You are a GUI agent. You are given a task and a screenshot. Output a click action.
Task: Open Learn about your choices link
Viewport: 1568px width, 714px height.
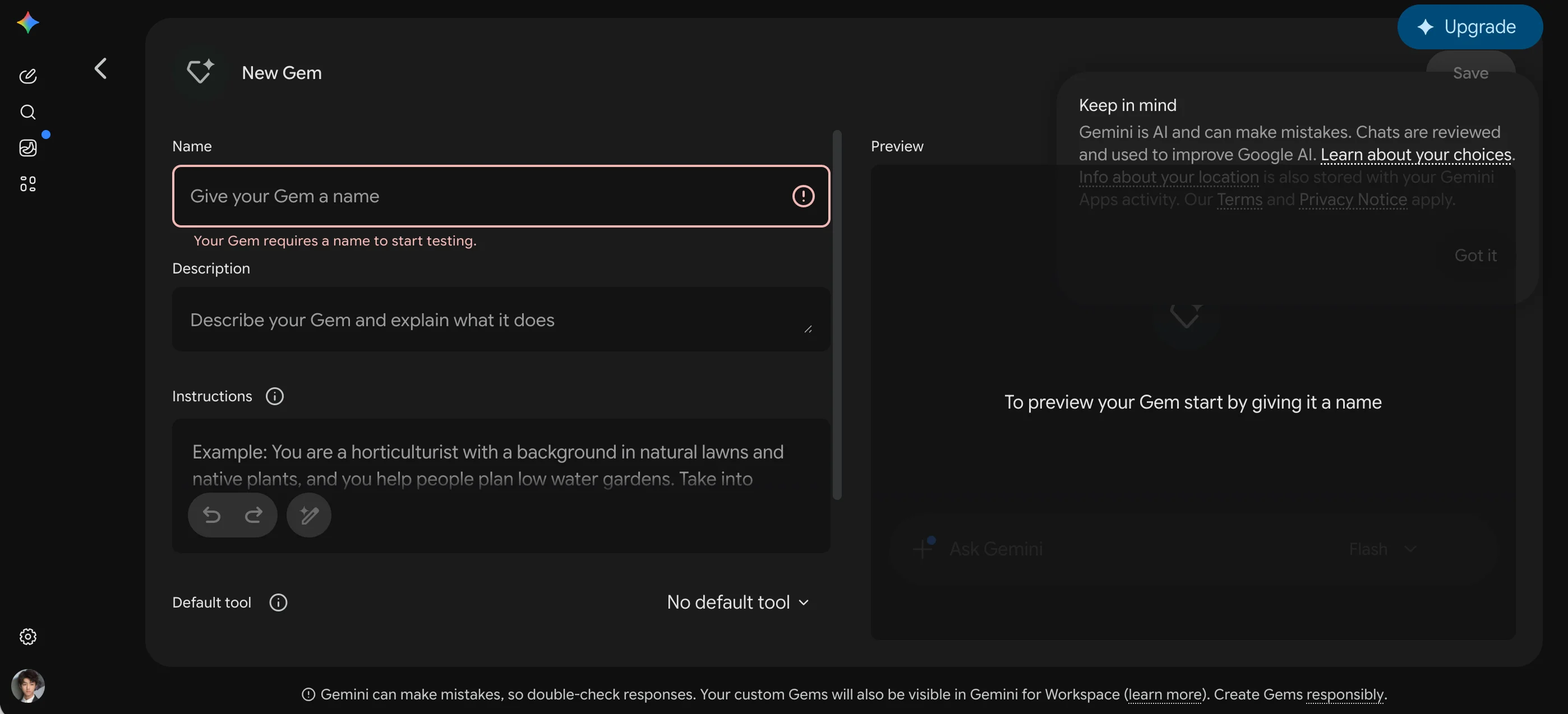pos(1416,155)
